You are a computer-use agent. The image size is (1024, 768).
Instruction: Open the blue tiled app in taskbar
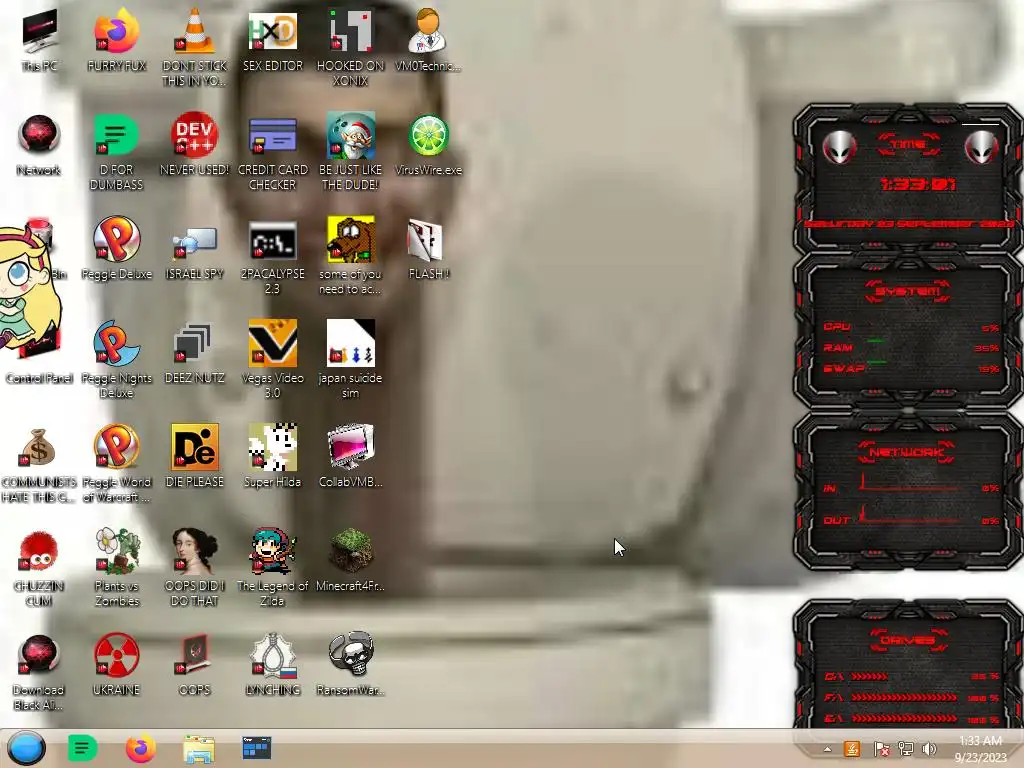pyautogui.click(x=256, y=748)
